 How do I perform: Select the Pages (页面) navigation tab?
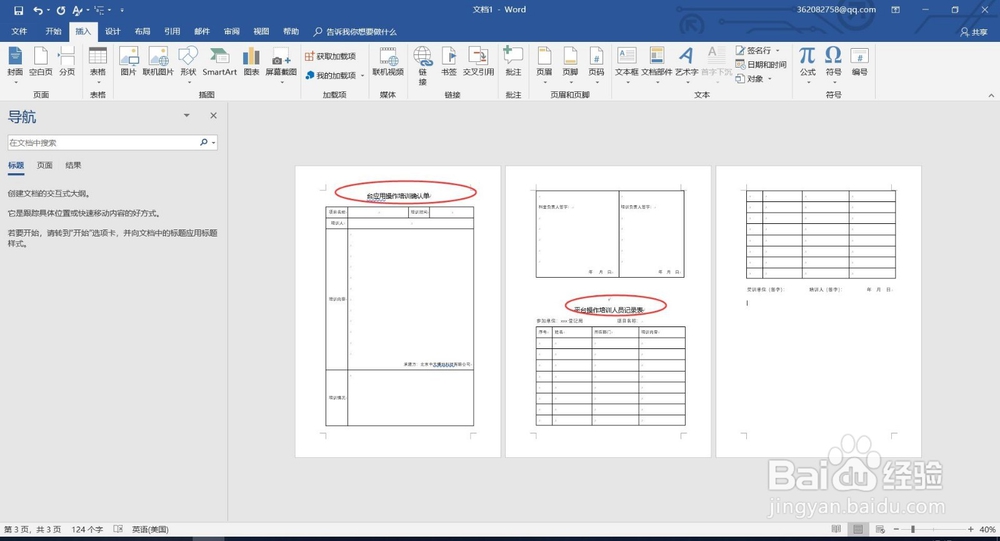coord(45,165)
